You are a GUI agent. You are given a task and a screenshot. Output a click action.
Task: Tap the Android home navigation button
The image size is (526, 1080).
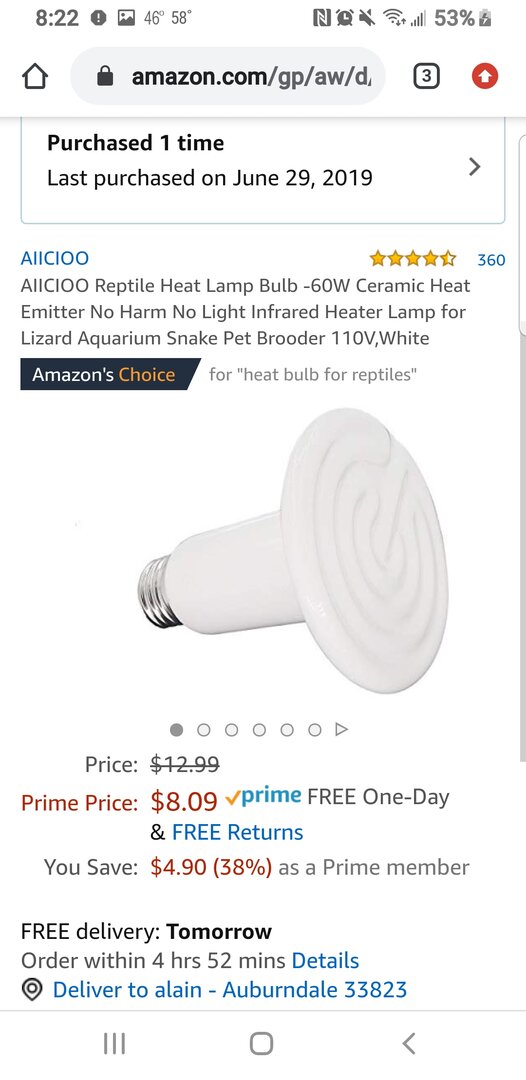(x=262, y=1043)
